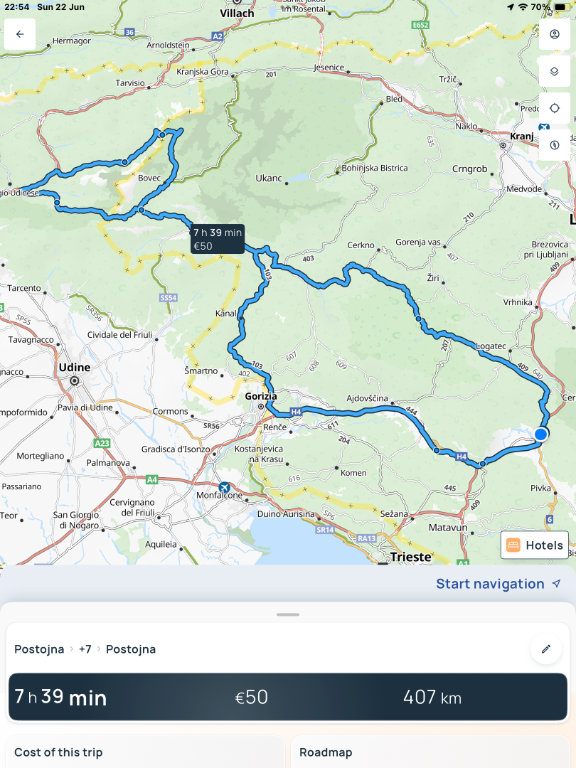
Task: Tap the back arrow button
Action: [20, 34]
